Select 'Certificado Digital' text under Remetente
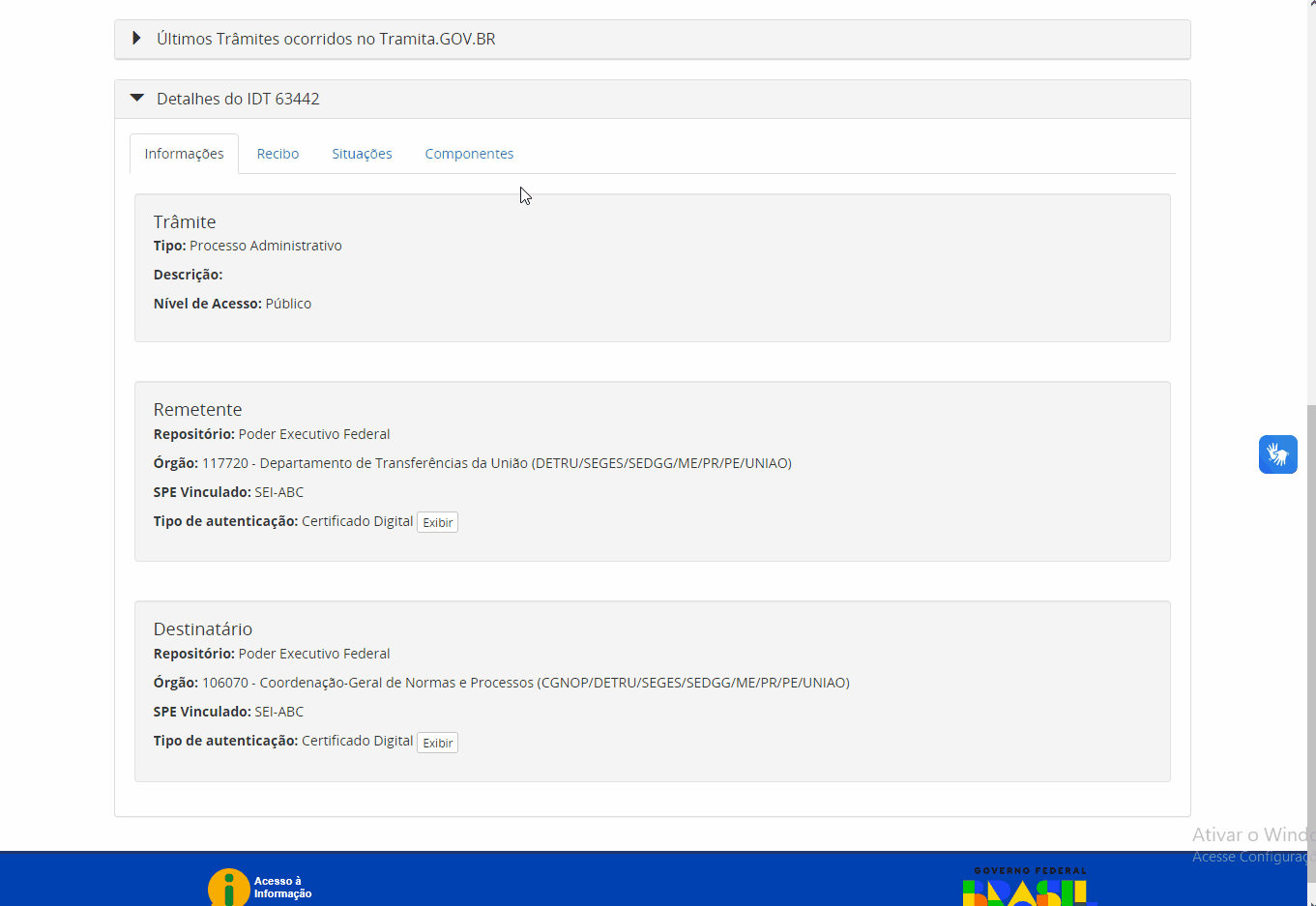1316x906 pixels. (x=358, y=521)
